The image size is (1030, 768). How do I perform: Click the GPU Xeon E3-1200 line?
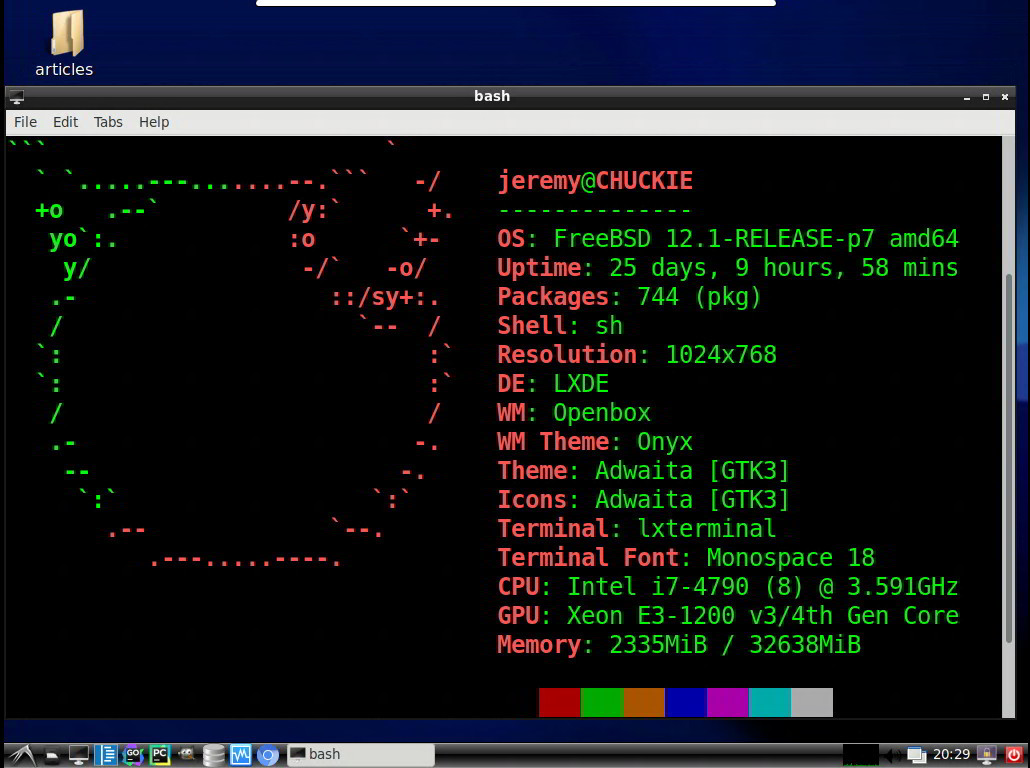point(728,616)
